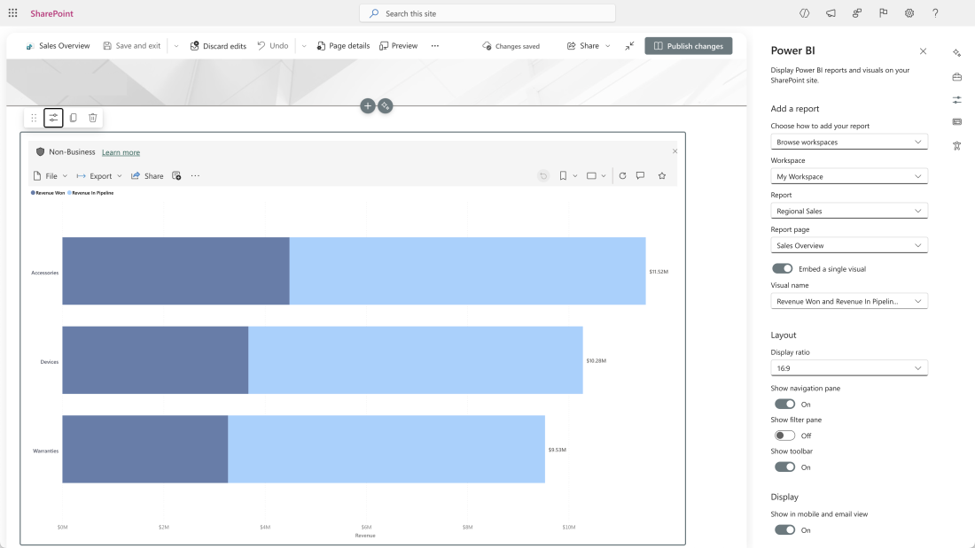Click Discard edits
This screenshot has height=548, width=975.
[218, 46]
